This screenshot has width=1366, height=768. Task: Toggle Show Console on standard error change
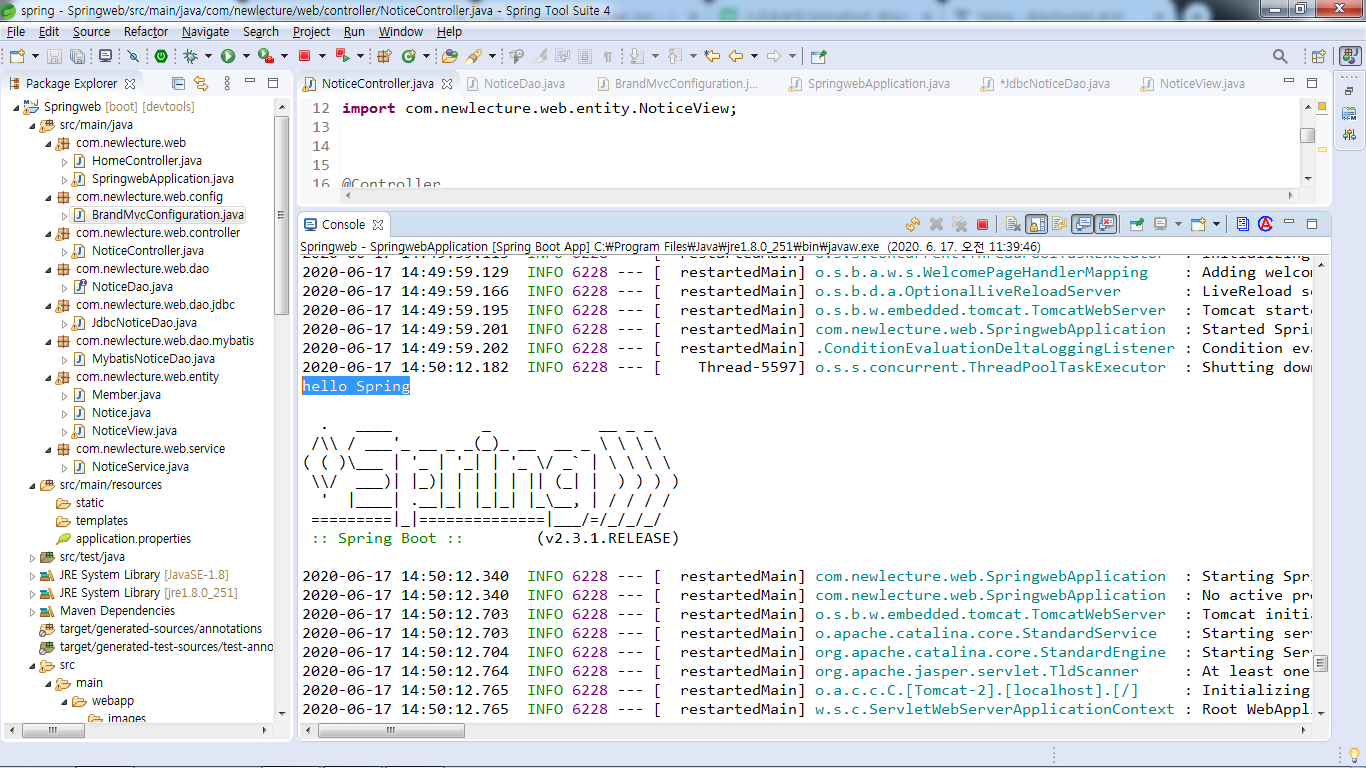(1105, 225)
